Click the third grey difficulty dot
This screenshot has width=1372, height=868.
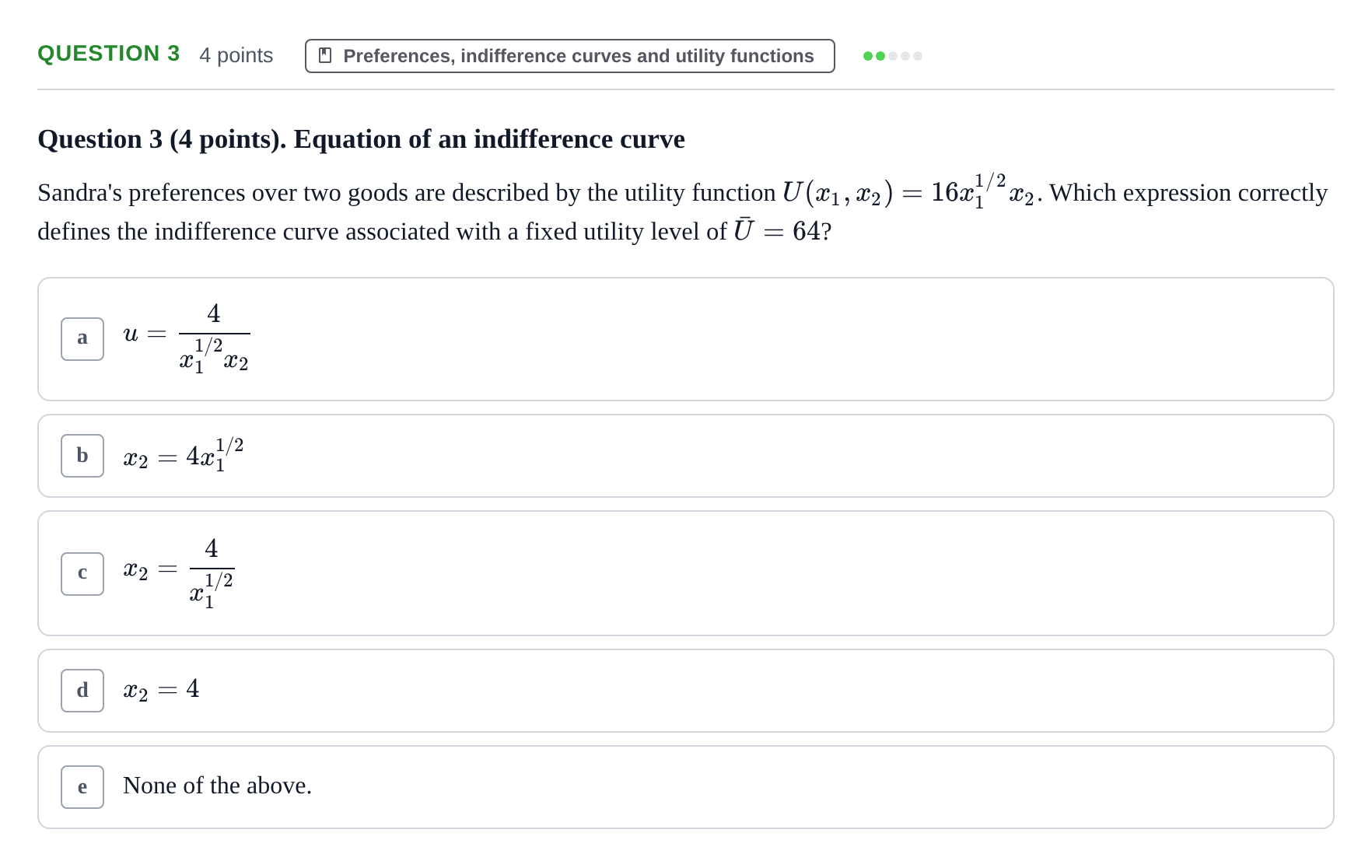tap(893, 56)
